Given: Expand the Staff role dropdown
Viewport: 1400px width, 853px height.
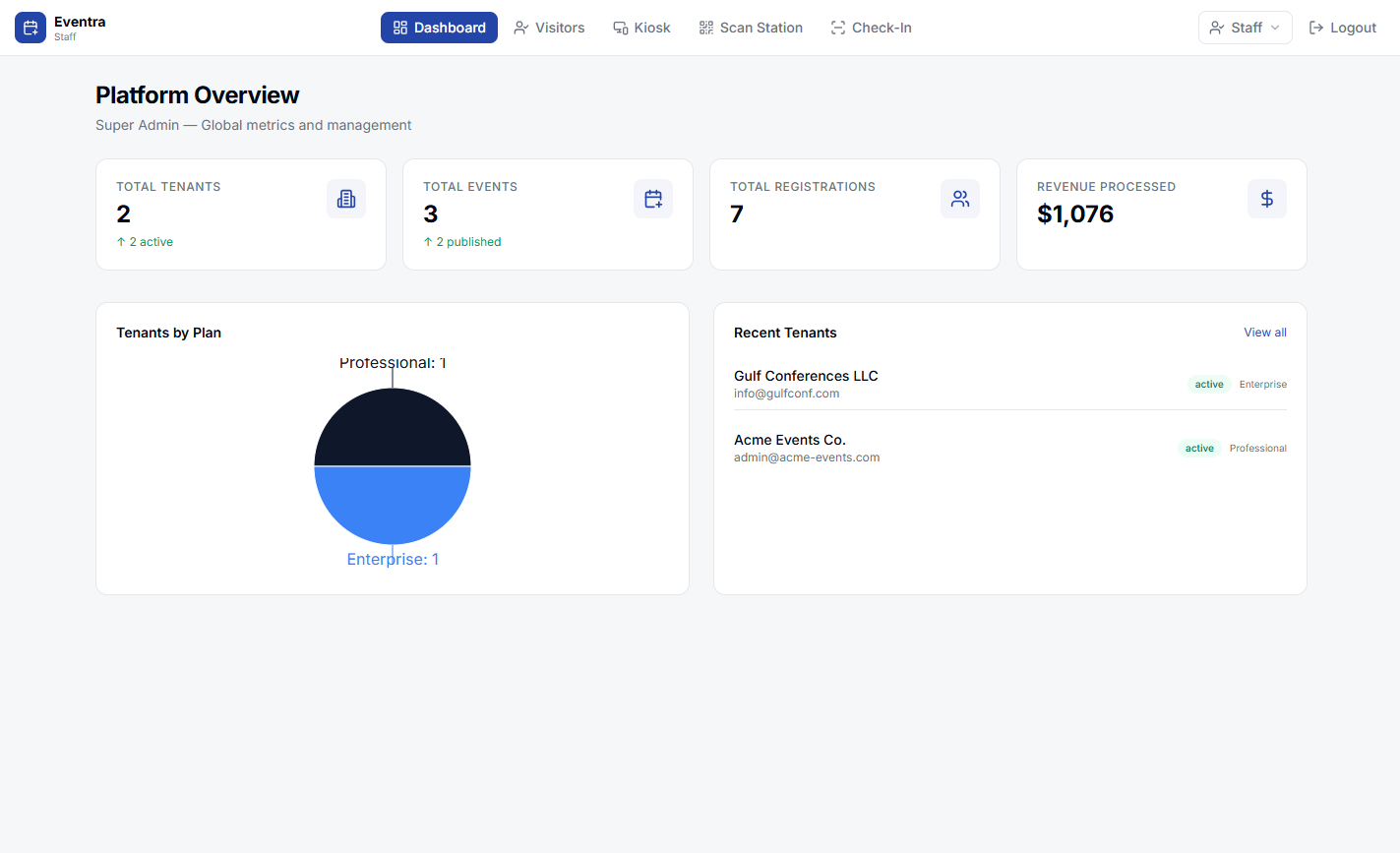Looking at the screenshot, I should tap(1245, 28).
